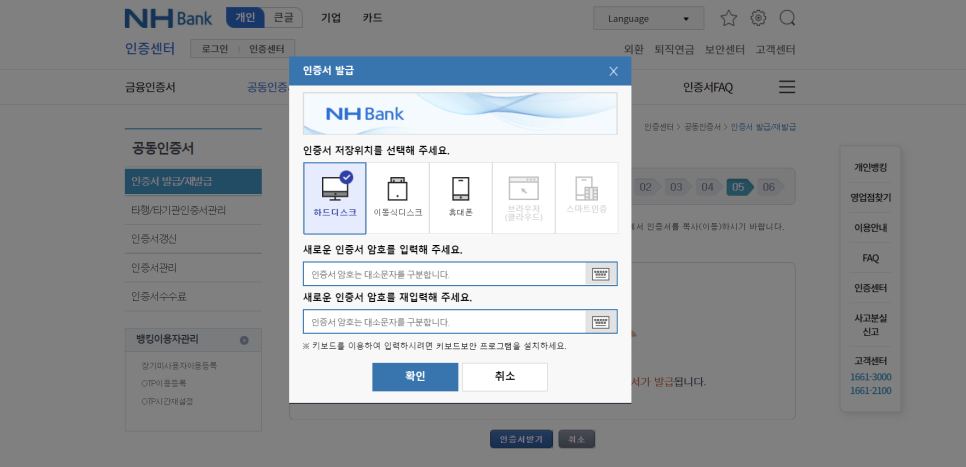Open OTP이용등록 link
The height and width of the screenshot is (467, 966).
(164, 383)
